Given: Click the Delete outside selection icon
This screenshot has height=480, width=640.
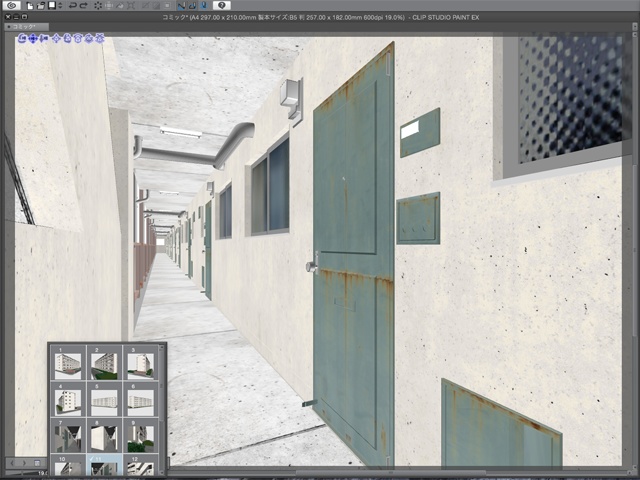Looking at the screenshot, I should pyautogui.click(x=109, y=6).
